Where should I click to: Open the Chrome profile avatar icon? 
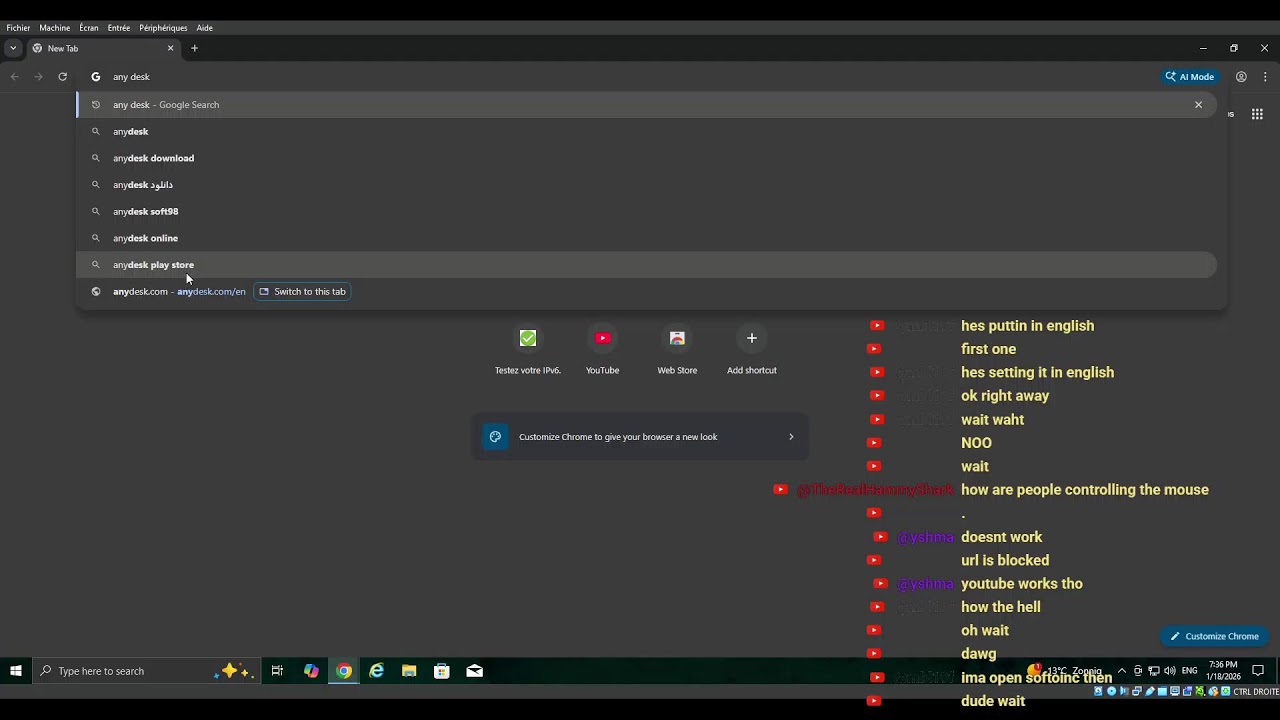point(1241,77)
